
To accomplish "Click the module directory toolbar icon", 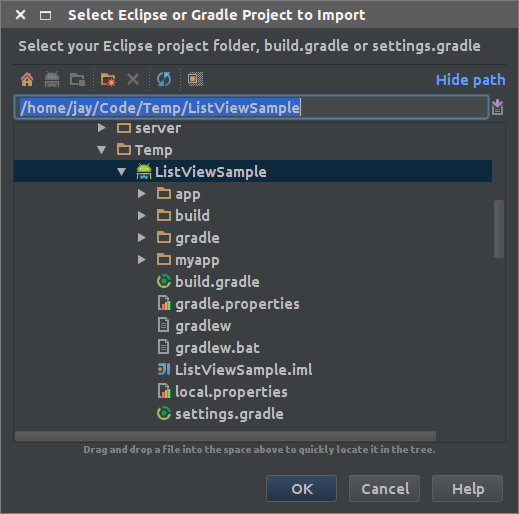I will (77, 80).
